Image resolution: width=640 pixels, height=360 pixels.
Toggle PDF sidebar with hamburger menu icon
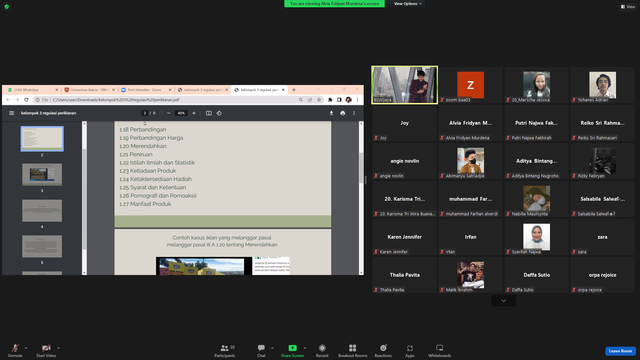point(11,113)
